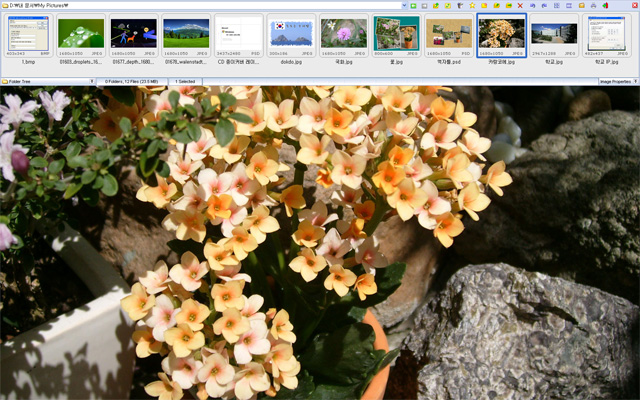Print image using printer icon
Screen dimensions: 640x400
[593, 6]
